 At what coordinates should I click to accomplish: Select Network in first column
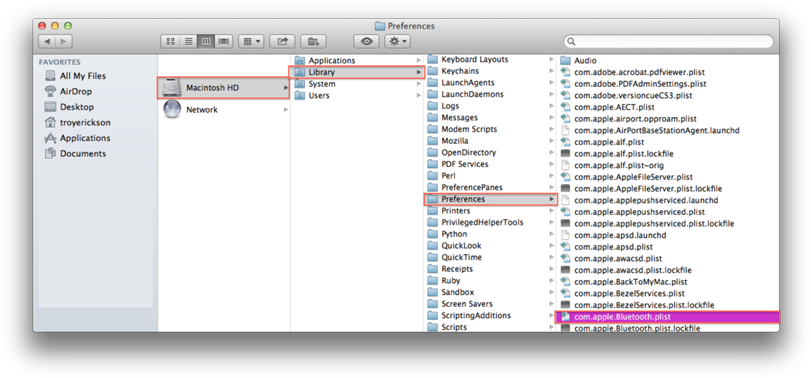[x=223, y=110]
